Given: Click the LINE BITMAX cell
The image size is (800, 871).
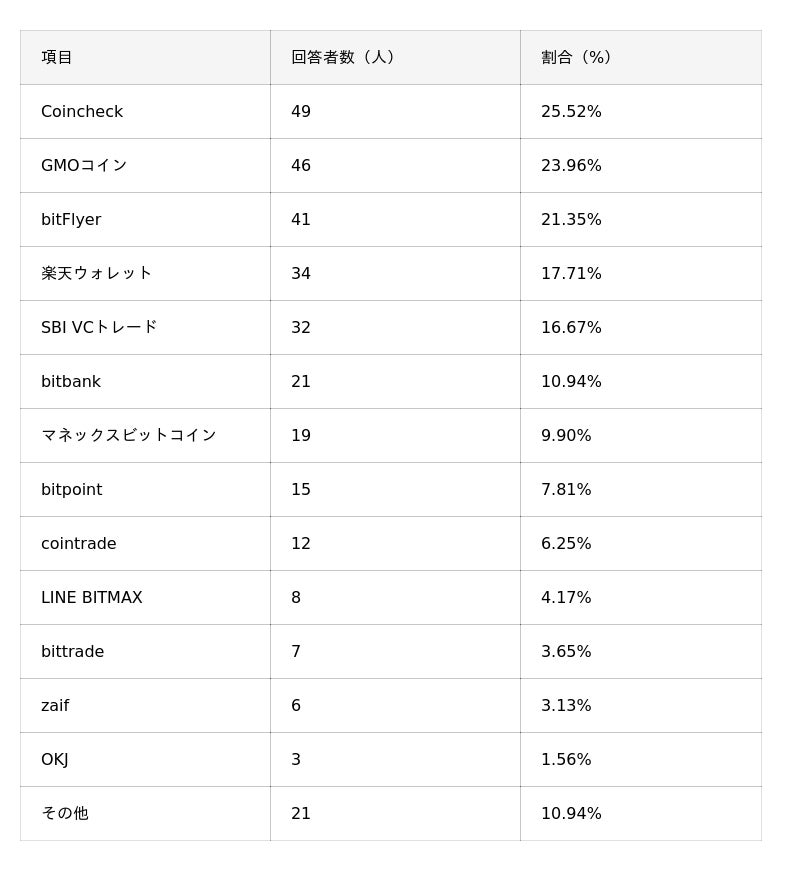Looking at the screenshot, I should (92, 597).
